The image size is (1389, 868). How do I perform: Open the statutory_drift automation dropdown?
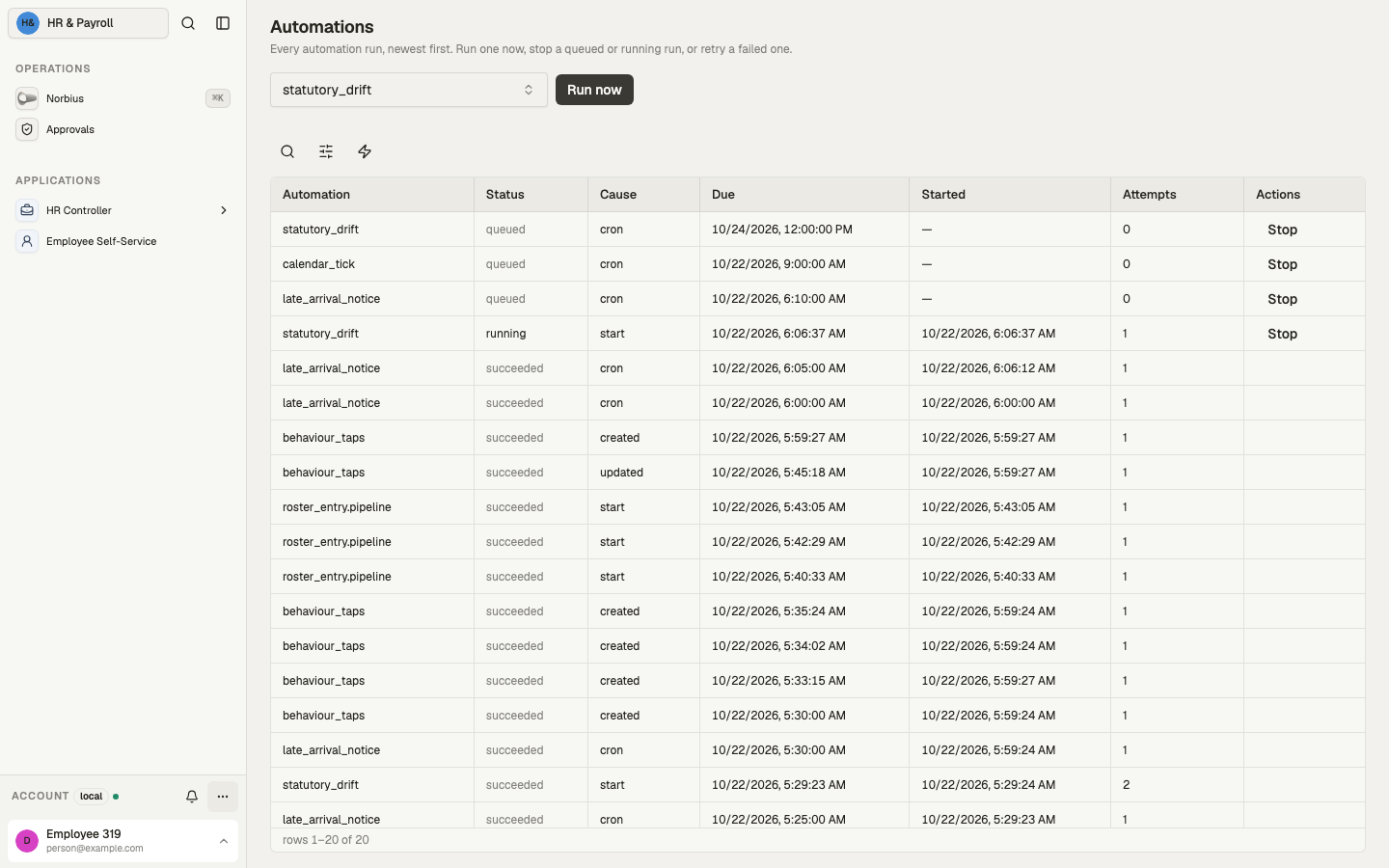pyautogui.click(x=409, y=90)
